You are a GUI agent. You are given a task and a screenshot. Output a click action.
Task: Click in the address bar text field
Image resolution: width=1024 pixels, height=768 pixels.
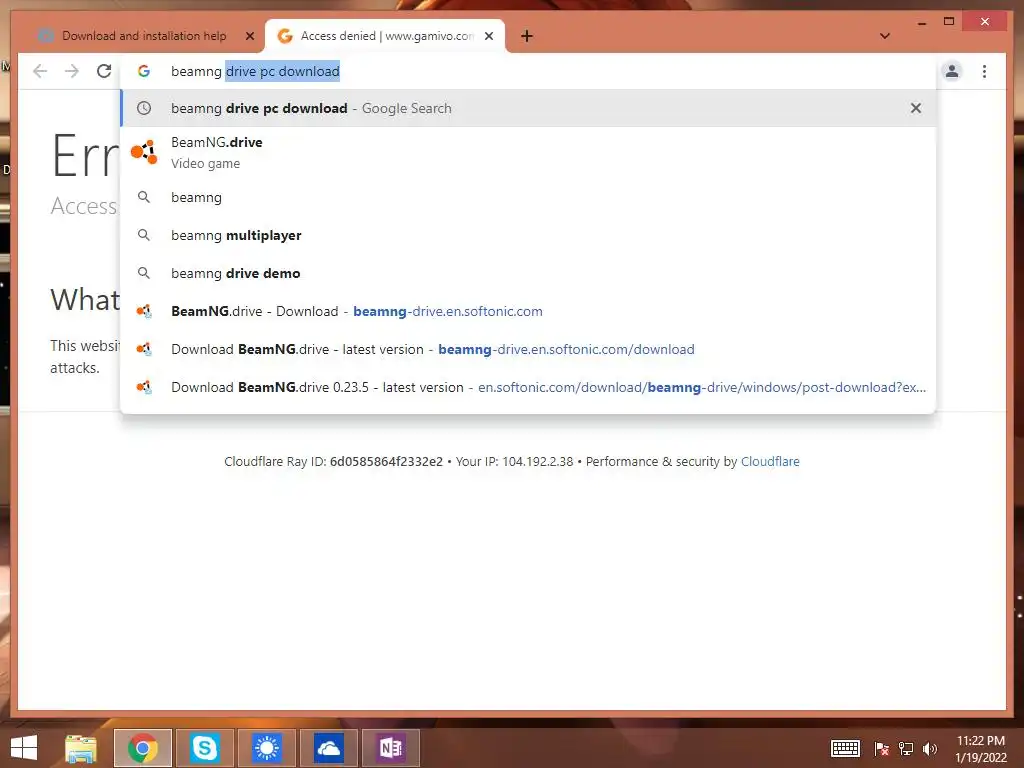[529, 71]
